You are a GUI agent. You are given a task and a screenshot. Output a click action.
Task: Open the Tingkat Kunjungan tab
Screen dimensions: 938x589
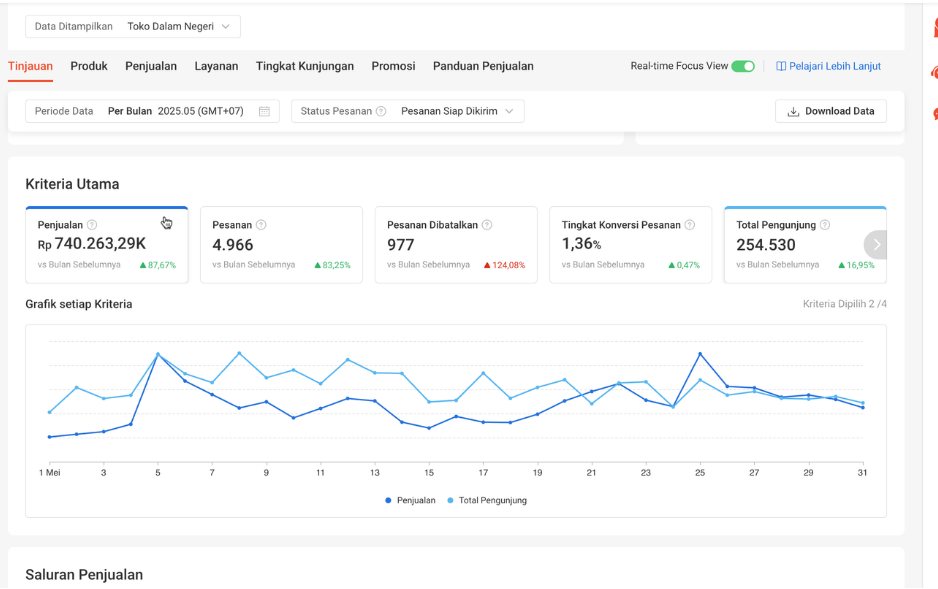point(305,66)
